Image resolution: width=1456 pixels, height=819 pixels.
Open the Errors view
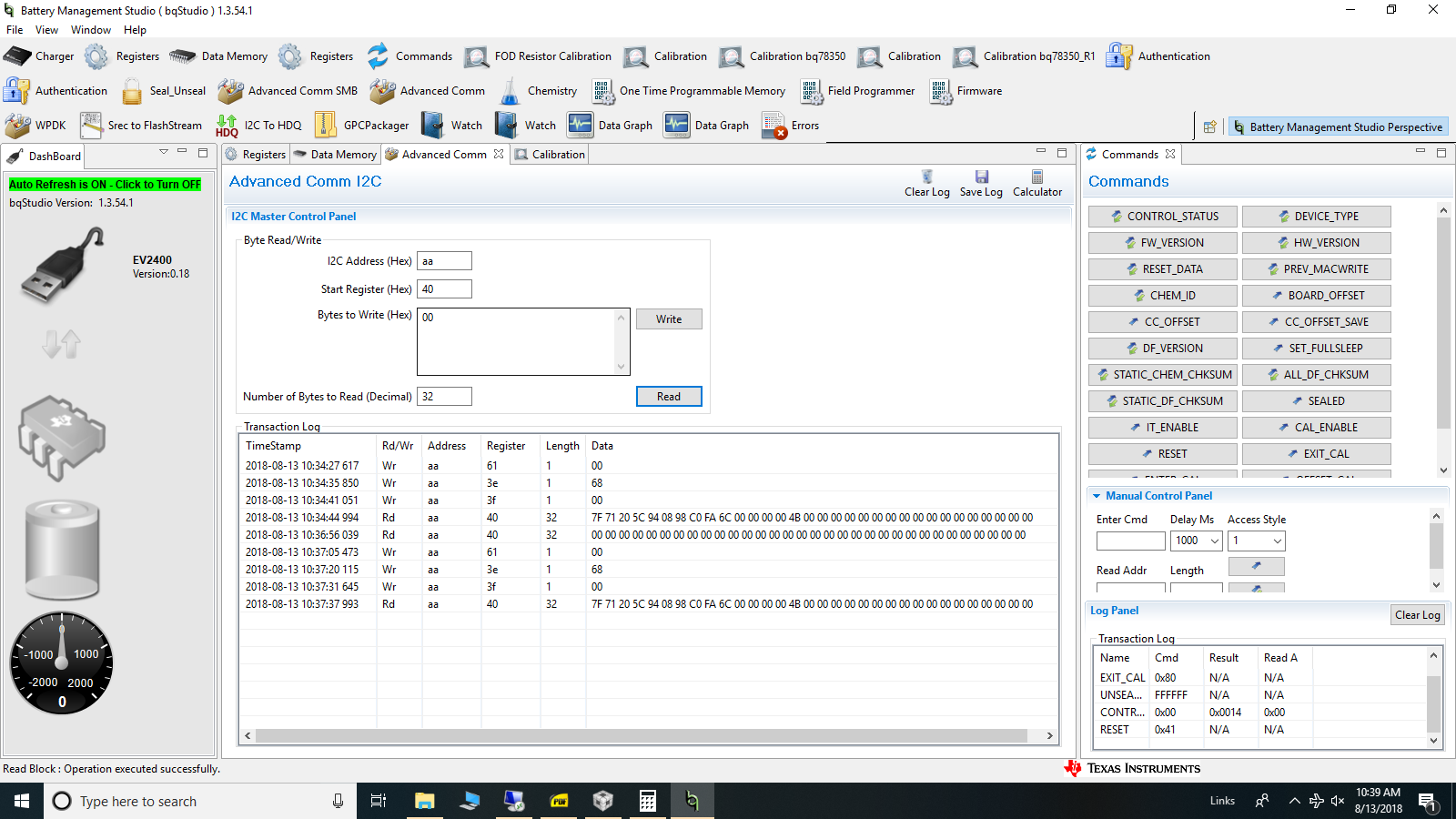coord(790,126)
